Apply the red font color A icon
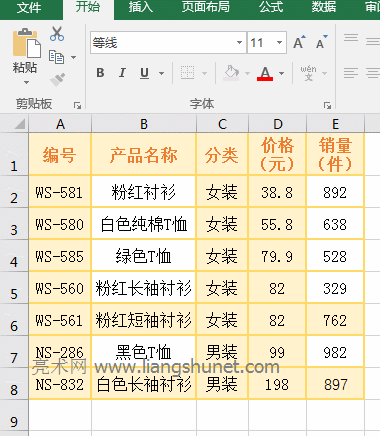The image size is (380, 436). pyautogui.click(x=265, y=73)
